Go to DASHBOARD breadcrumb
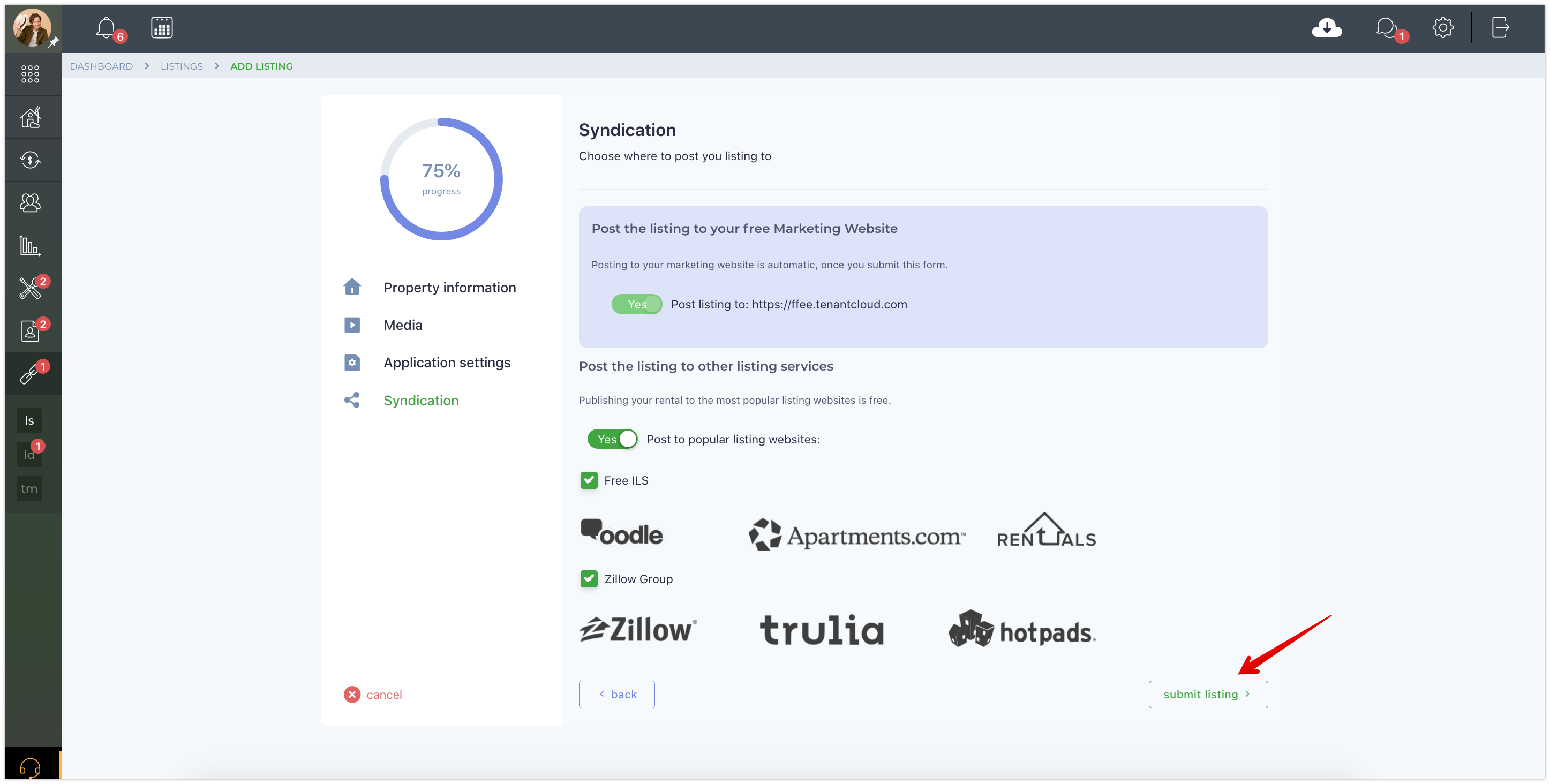This screenshot has width=1550, height=784. [x=101, y=66]
